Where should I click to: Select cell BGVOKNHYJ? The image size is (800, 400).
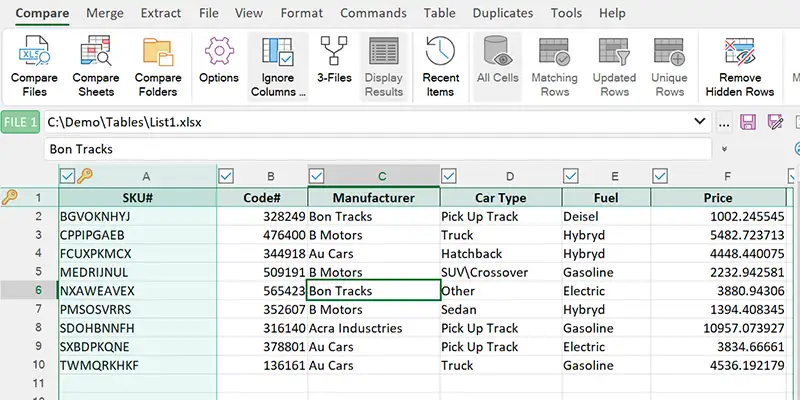coord(138,216)
